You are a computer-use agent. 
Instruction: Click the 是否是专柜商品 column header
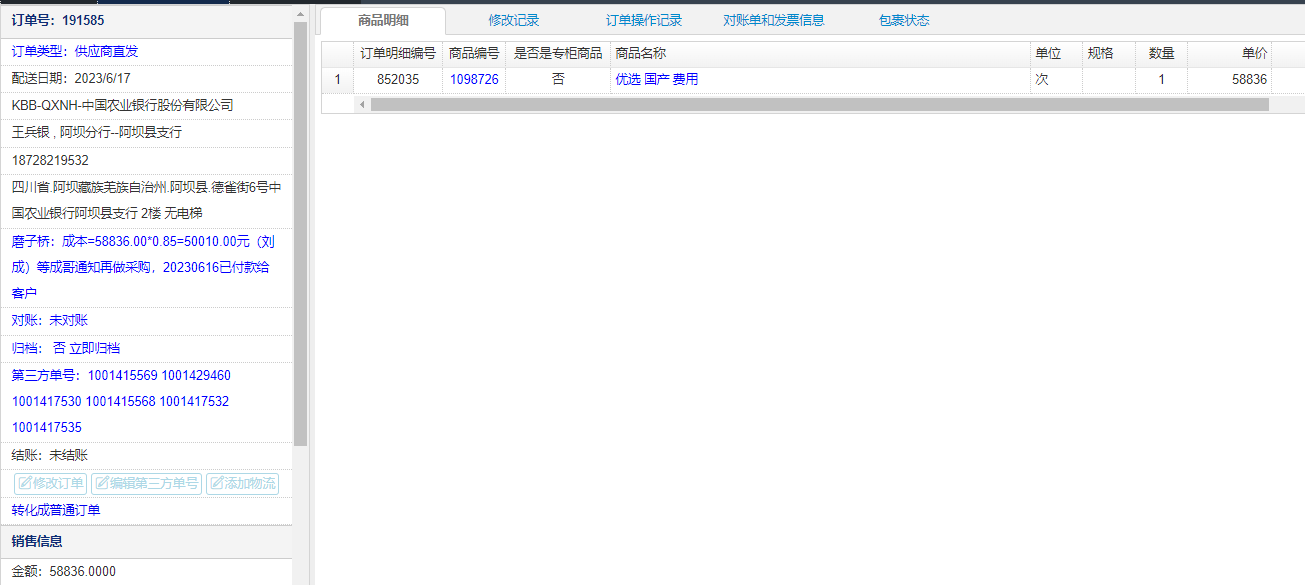coord(558,54)
